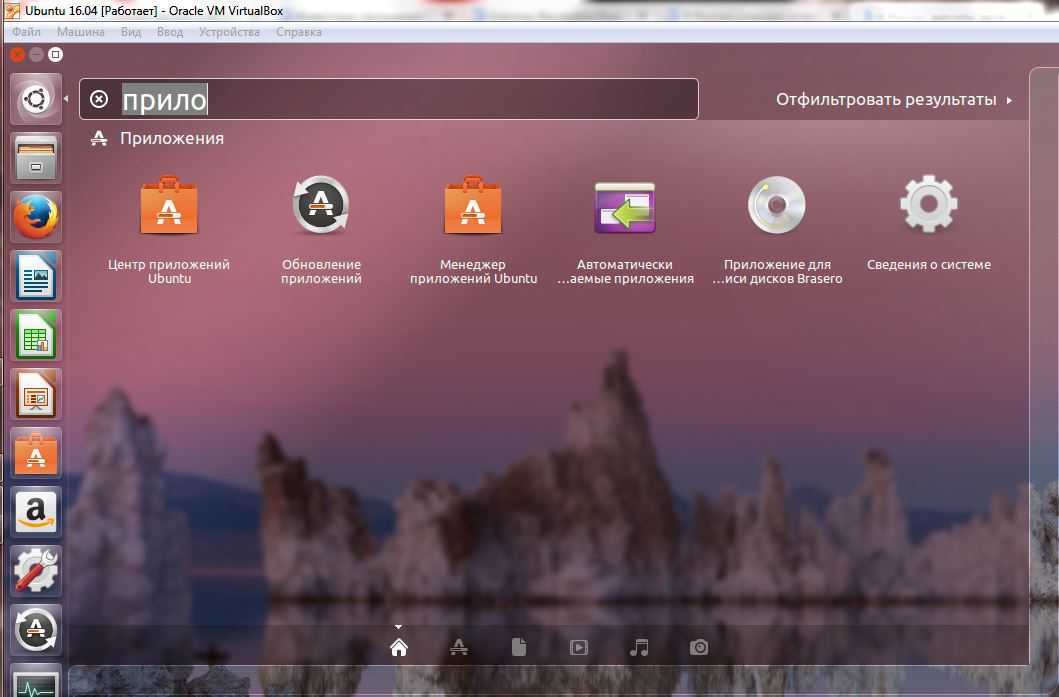The height and width of the screenshot is (697, 1059).
Task: Switch to the Applications lens
Action: pyautogui.click(x=459, y=648)
